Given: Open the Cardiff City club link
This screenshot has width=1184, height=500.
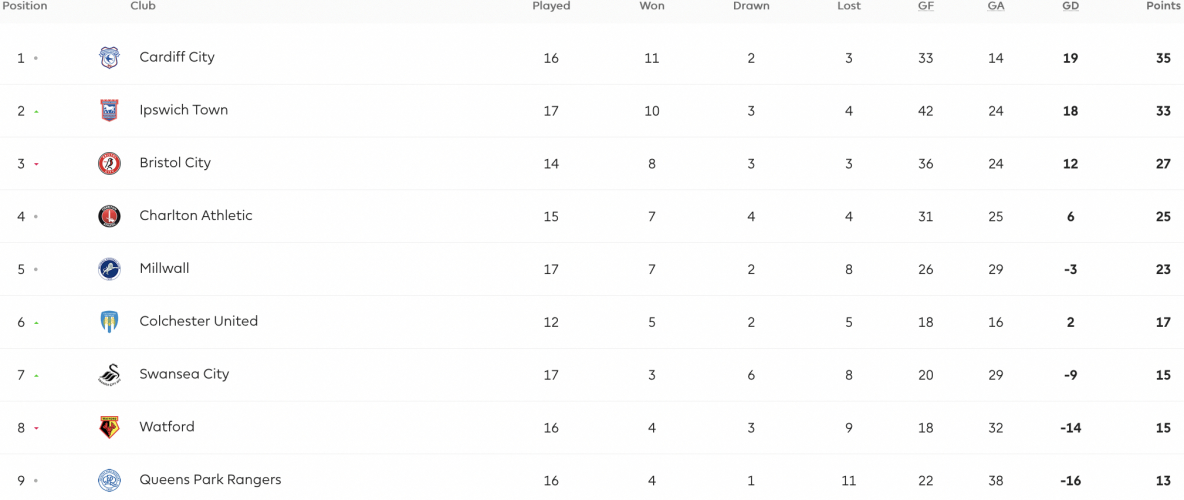Looking at the screenshot, I should [177, 57].
